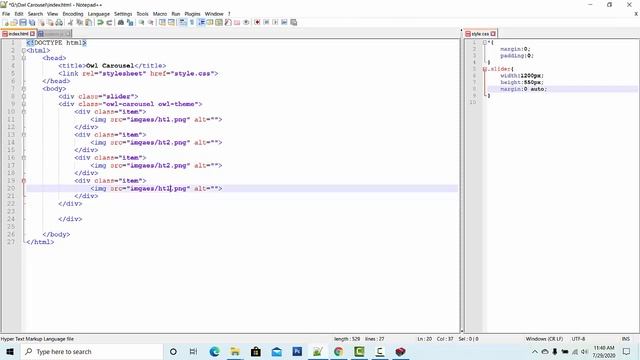Collapse the head fold marker on line 3
640x360 pixels.
(24, 58)
